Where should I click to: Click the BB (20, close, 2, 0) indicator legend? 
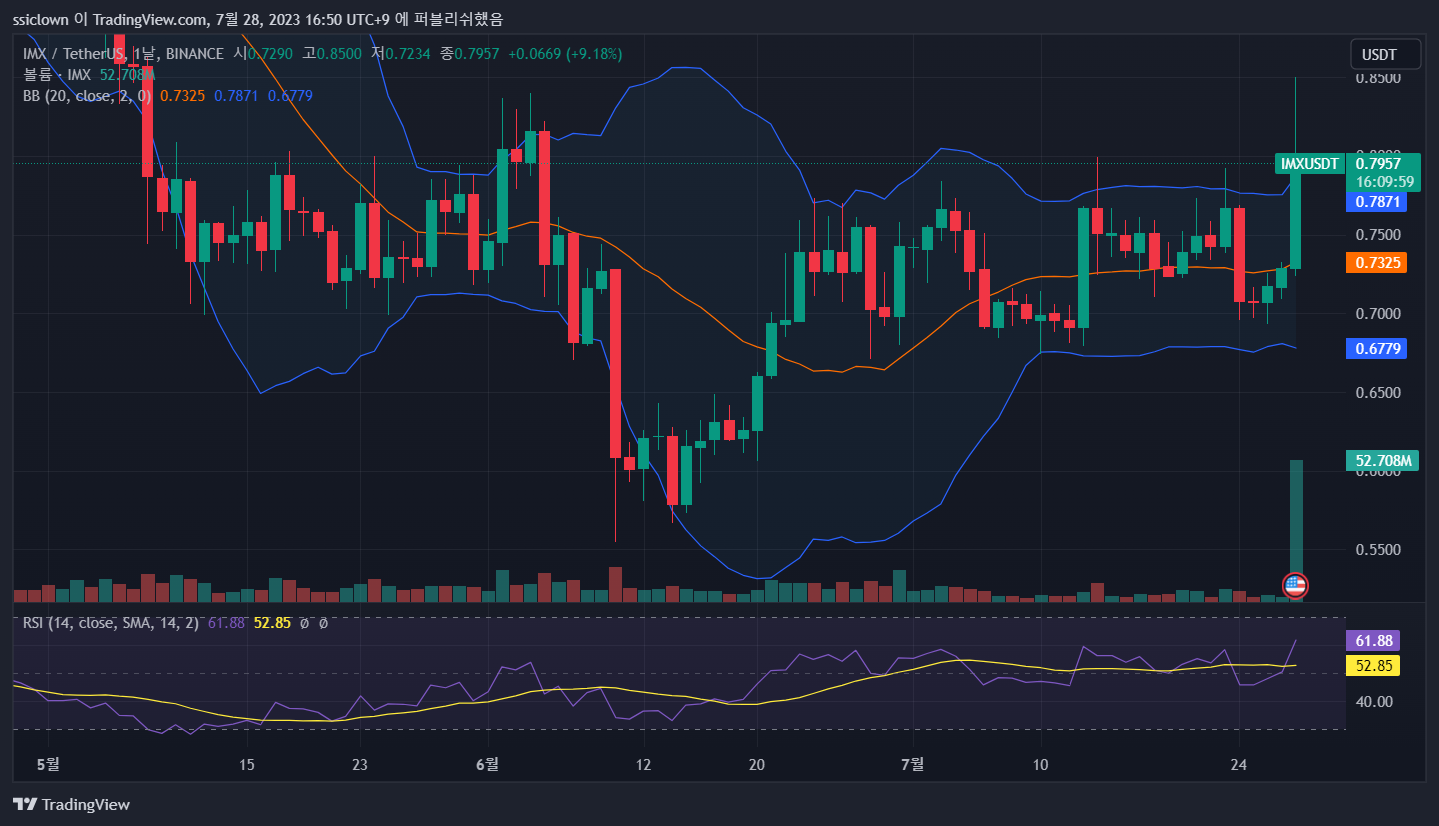87,95
